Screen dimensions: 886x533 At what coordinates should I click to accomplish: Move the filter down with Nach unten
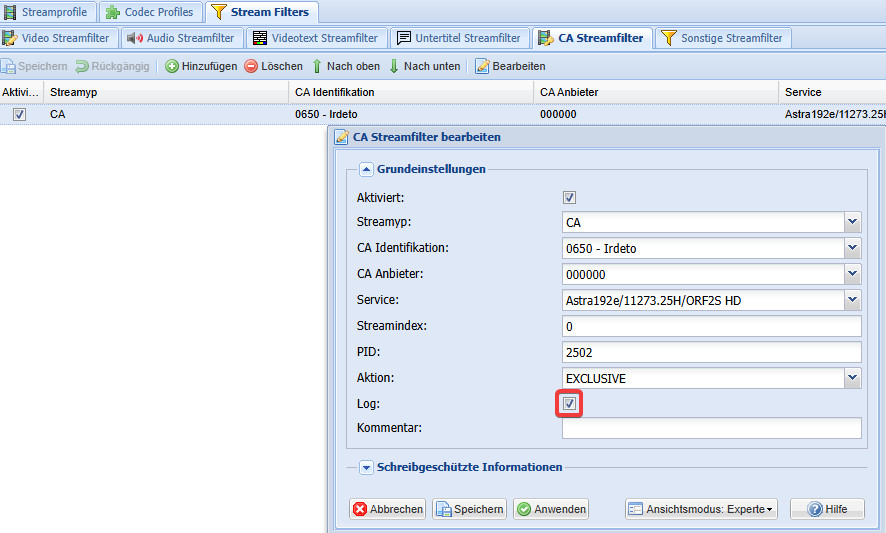point(394,66)
